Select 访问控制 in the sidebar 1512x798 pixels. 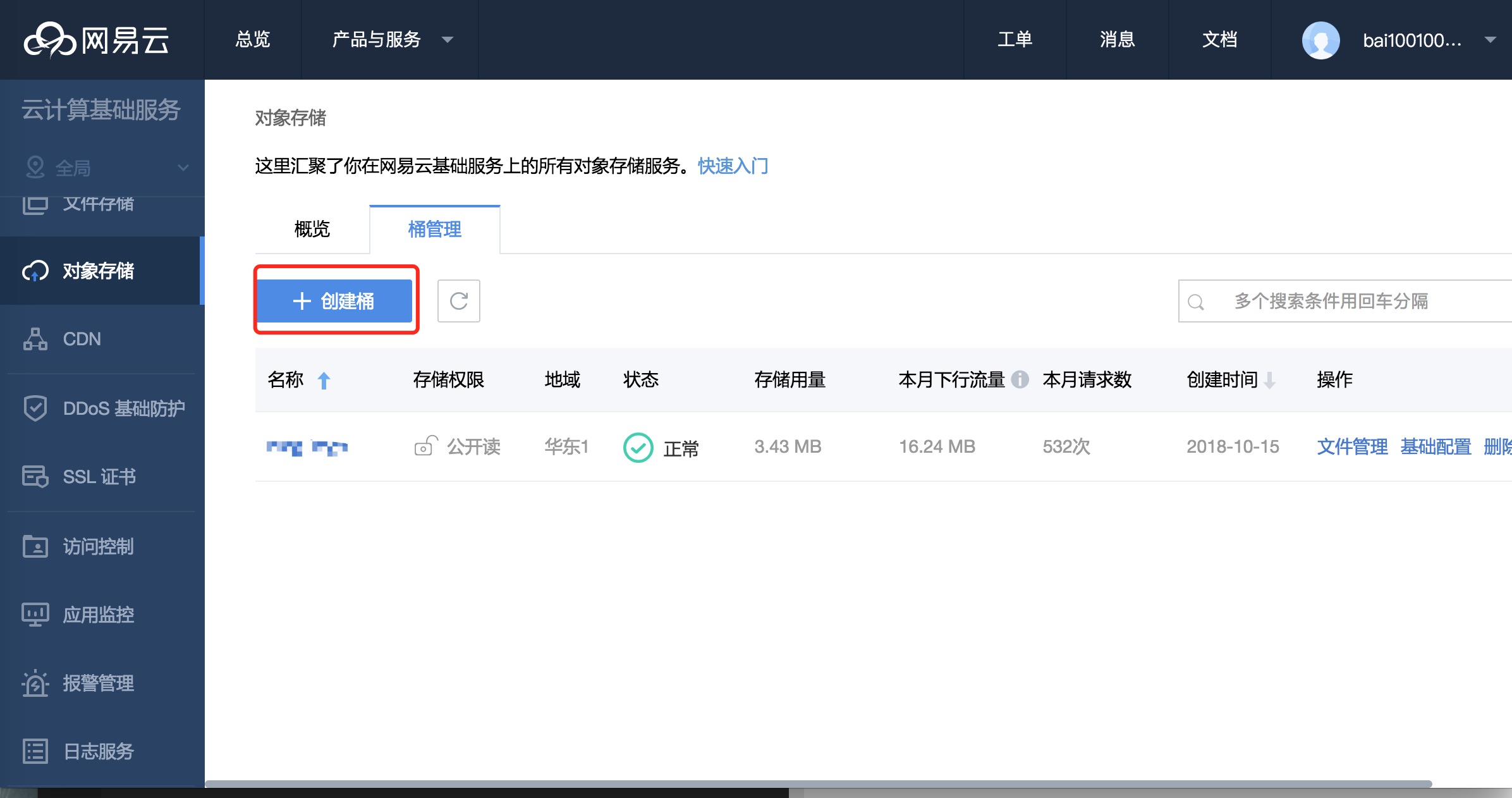(101, 546)
